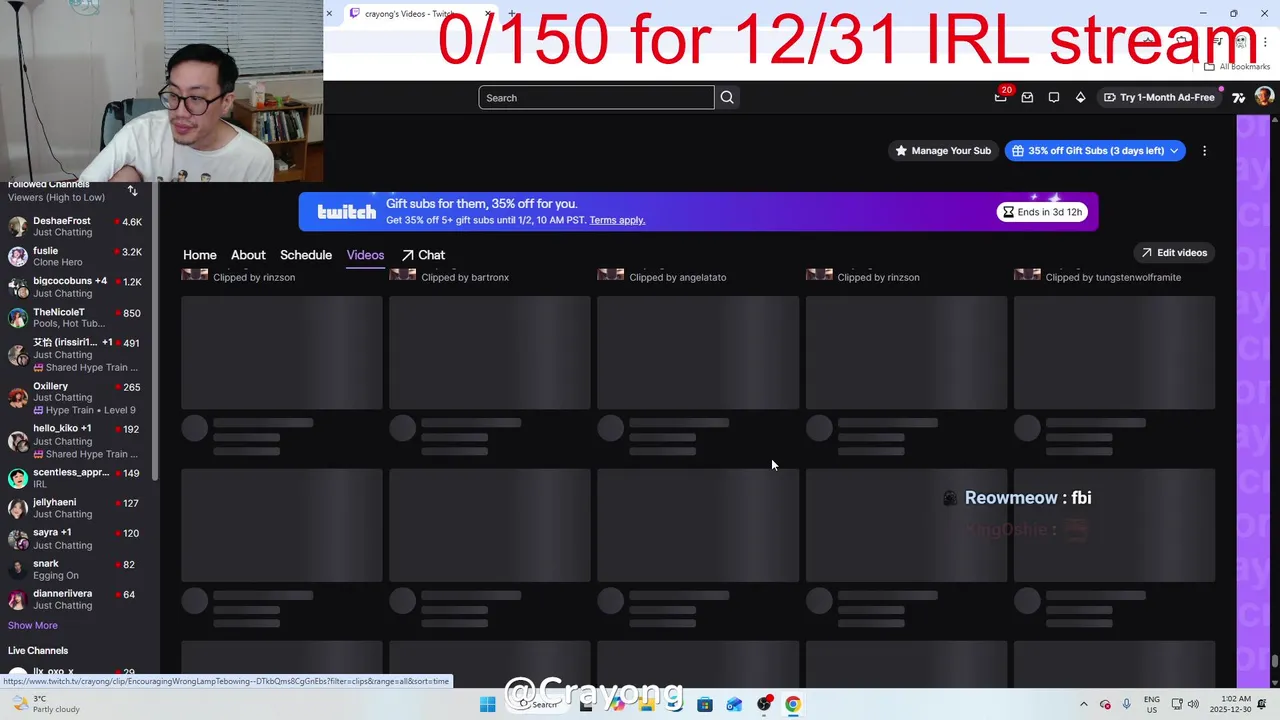Open channel more options three-dot menu
This screenshot has width=1280, height=720.
point(1204,151)
